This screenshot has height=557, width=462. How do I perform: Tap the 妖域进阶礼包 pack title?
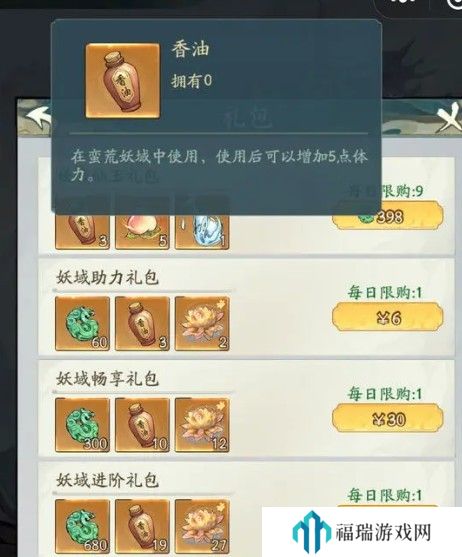107,480
